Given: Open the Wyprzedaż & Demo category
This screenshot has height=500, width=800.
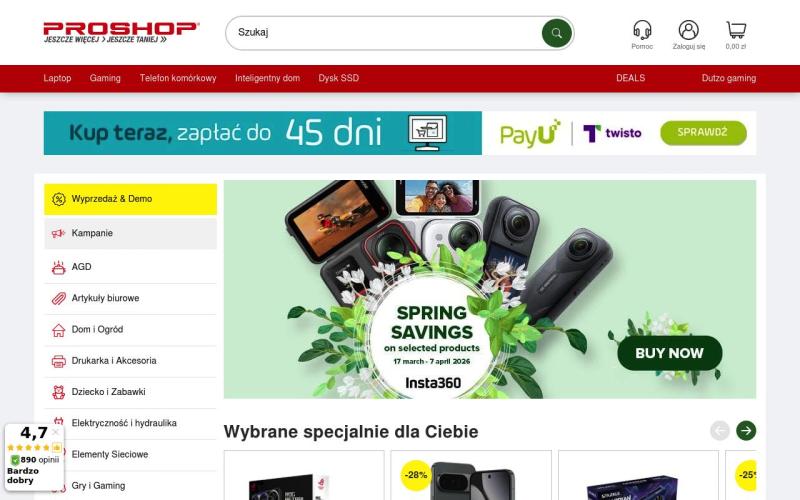Looking at the screenshot, I should point(131,199).
